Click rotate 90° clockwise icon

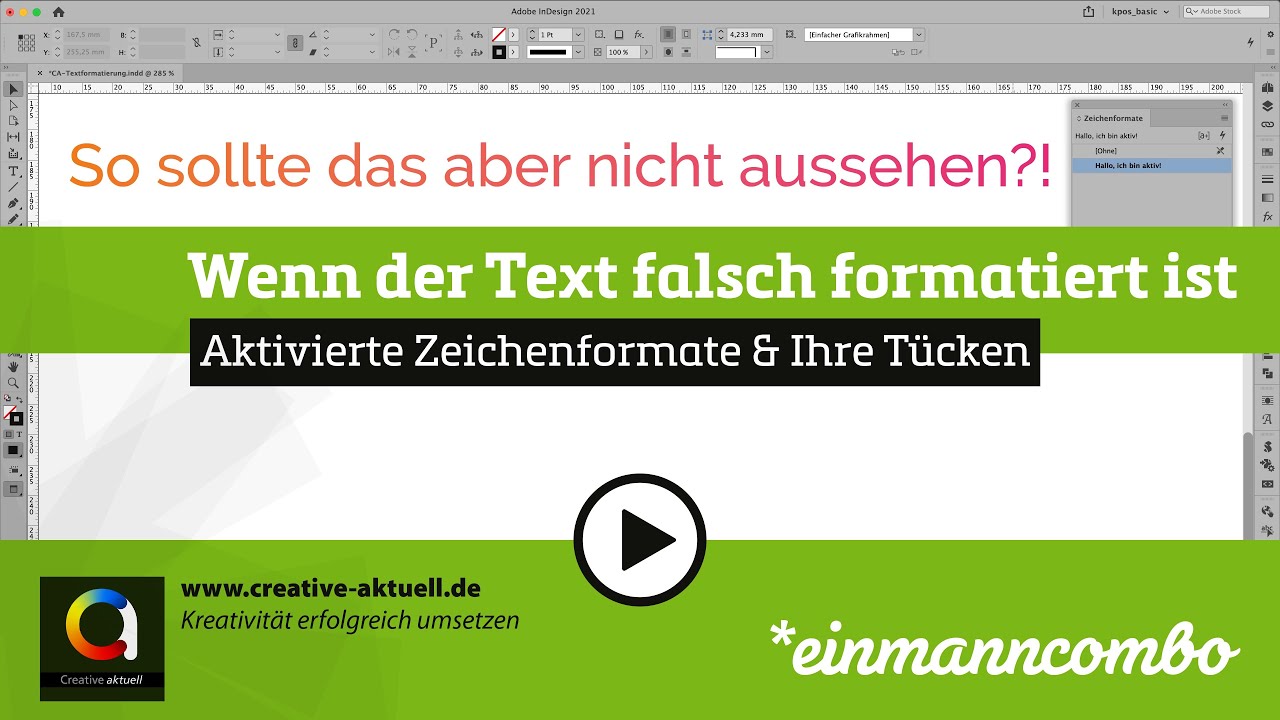(393, 34)
